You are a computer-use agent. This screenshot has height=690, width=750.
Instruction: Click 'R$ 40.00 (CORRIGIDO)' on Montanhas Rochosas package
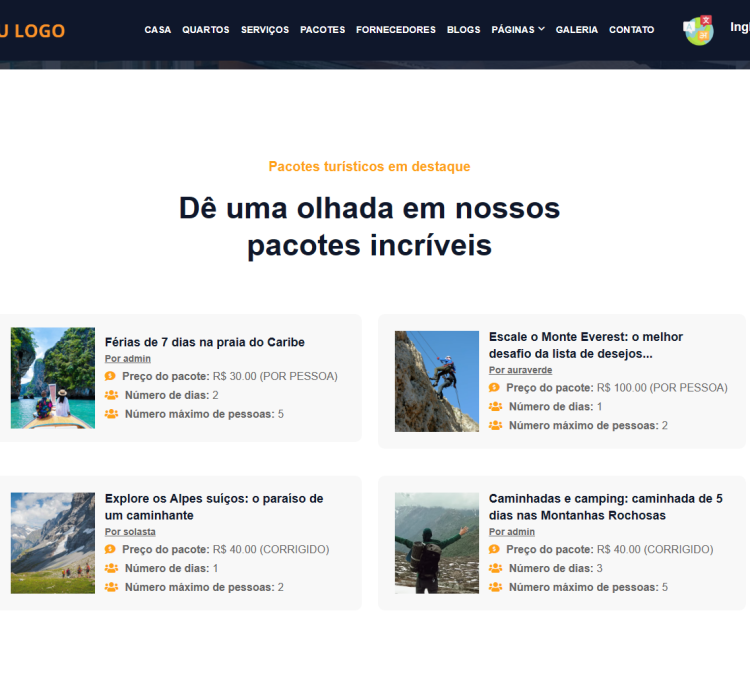655,549
